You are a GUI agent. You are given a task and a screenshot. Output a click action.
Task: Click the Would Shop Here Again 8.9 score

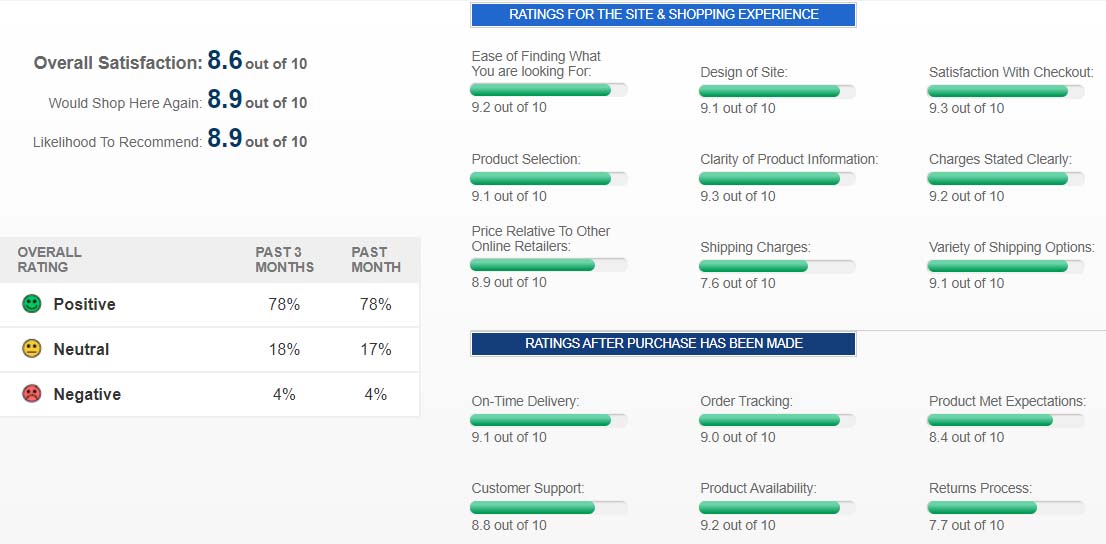coord(225,100)
